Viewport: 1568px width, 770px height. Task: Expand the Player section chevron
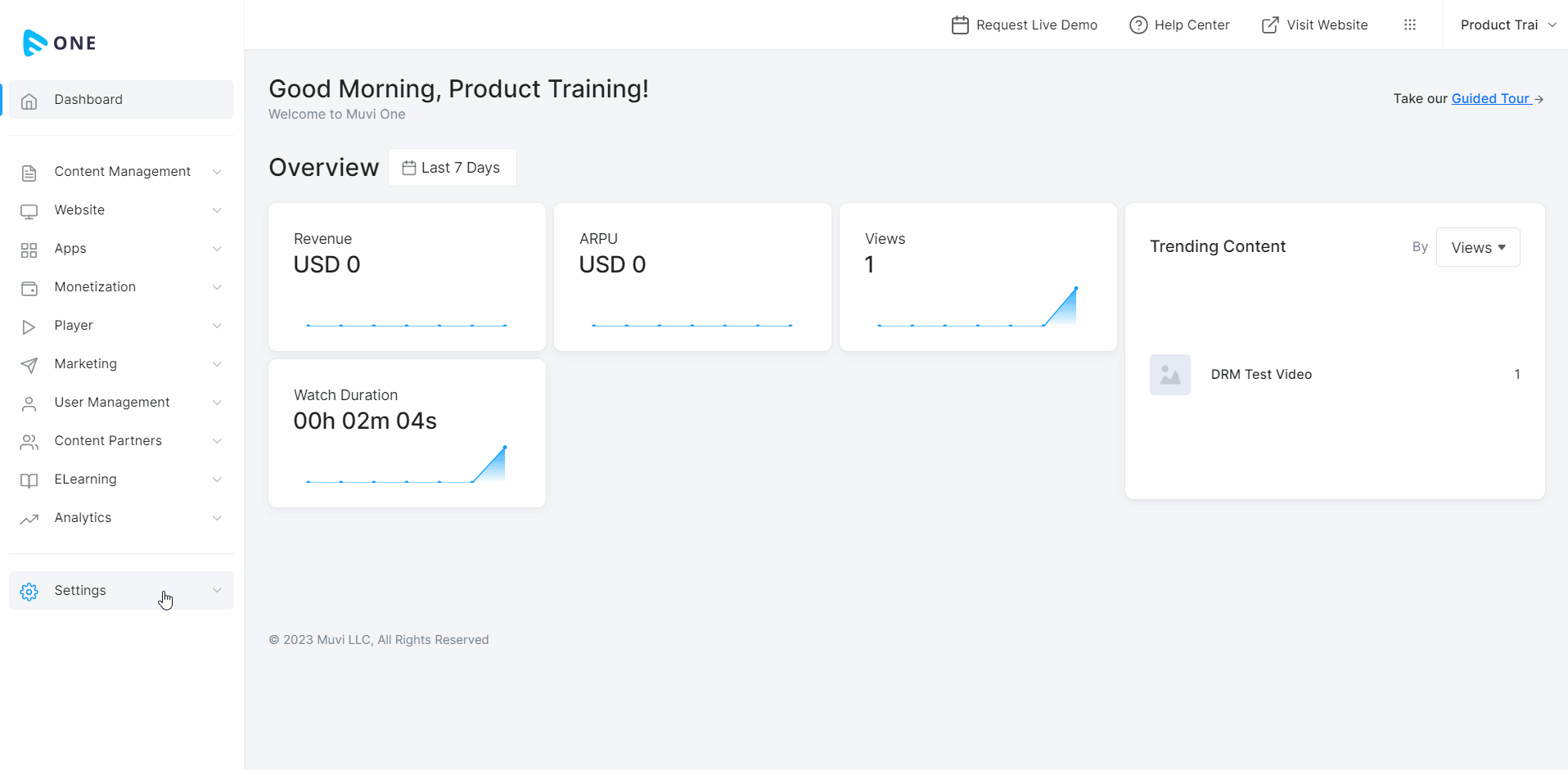point(217,326)
